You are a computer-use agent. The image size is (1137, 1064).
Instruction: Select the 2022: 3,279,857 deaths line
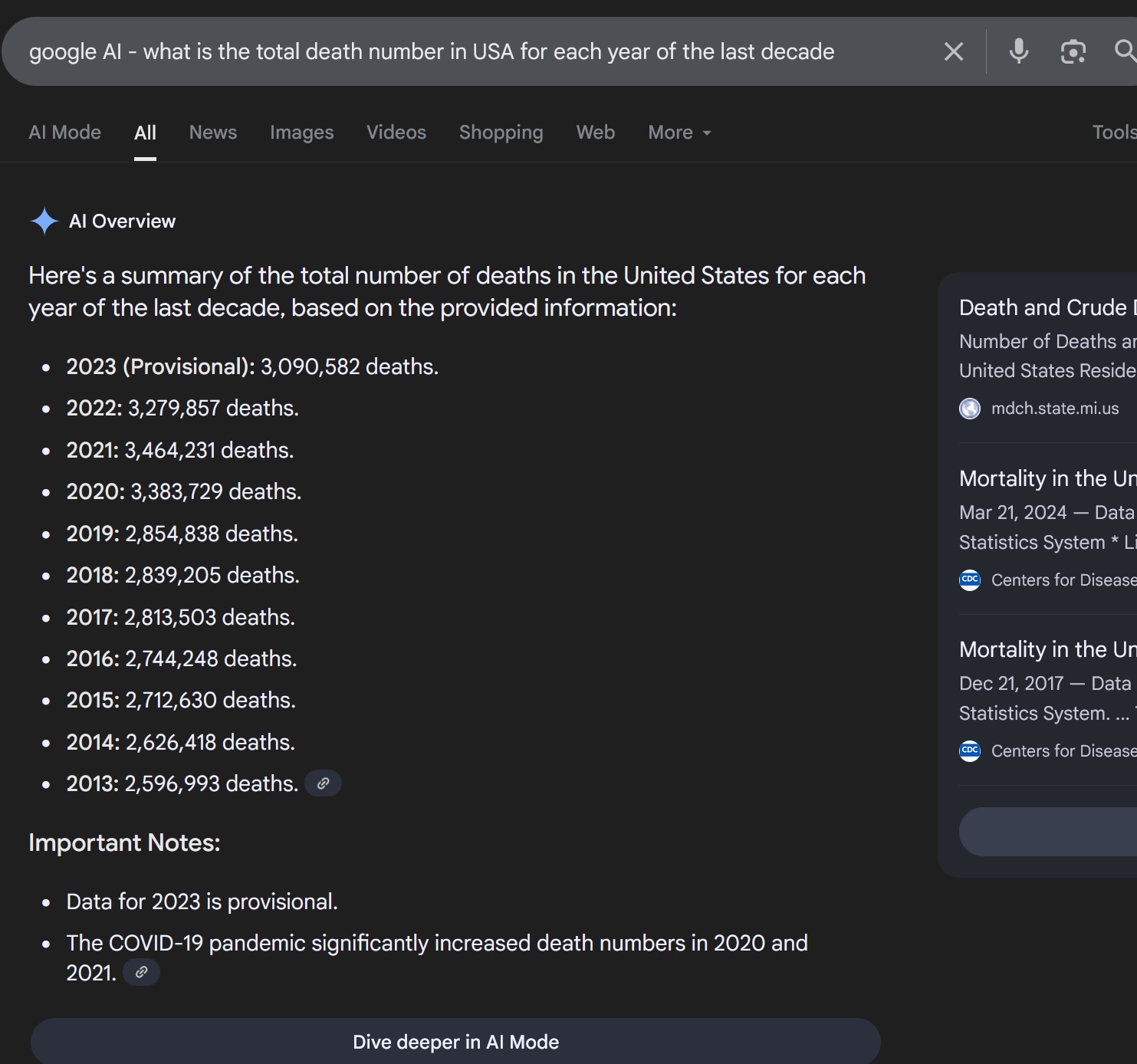(x=182, y=408)
